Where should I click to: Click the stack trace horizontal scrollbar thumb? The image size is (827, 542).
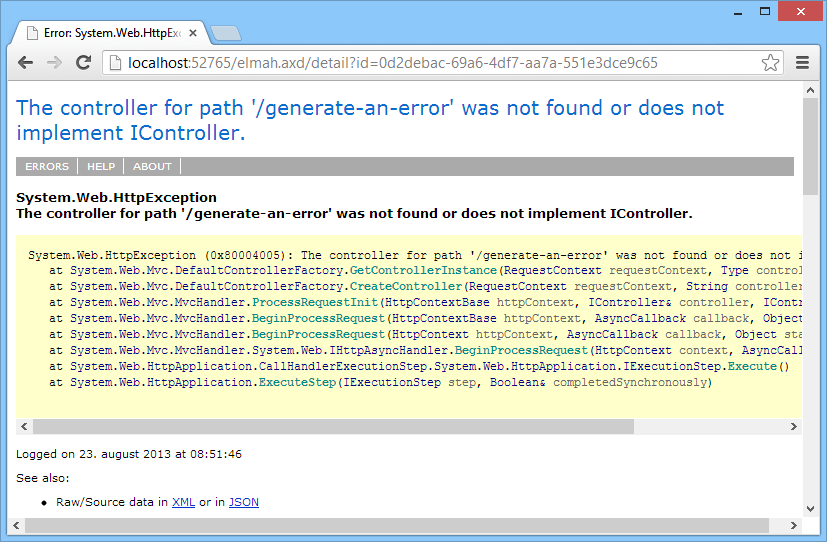click(x=333, y=427)
